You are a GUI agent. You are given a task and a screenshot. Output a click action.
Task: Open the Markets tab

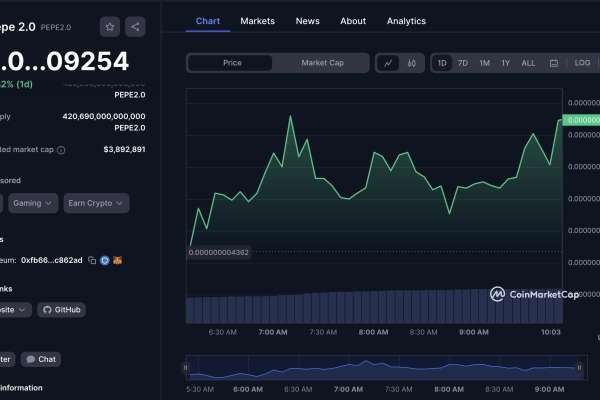coord(258,21)
